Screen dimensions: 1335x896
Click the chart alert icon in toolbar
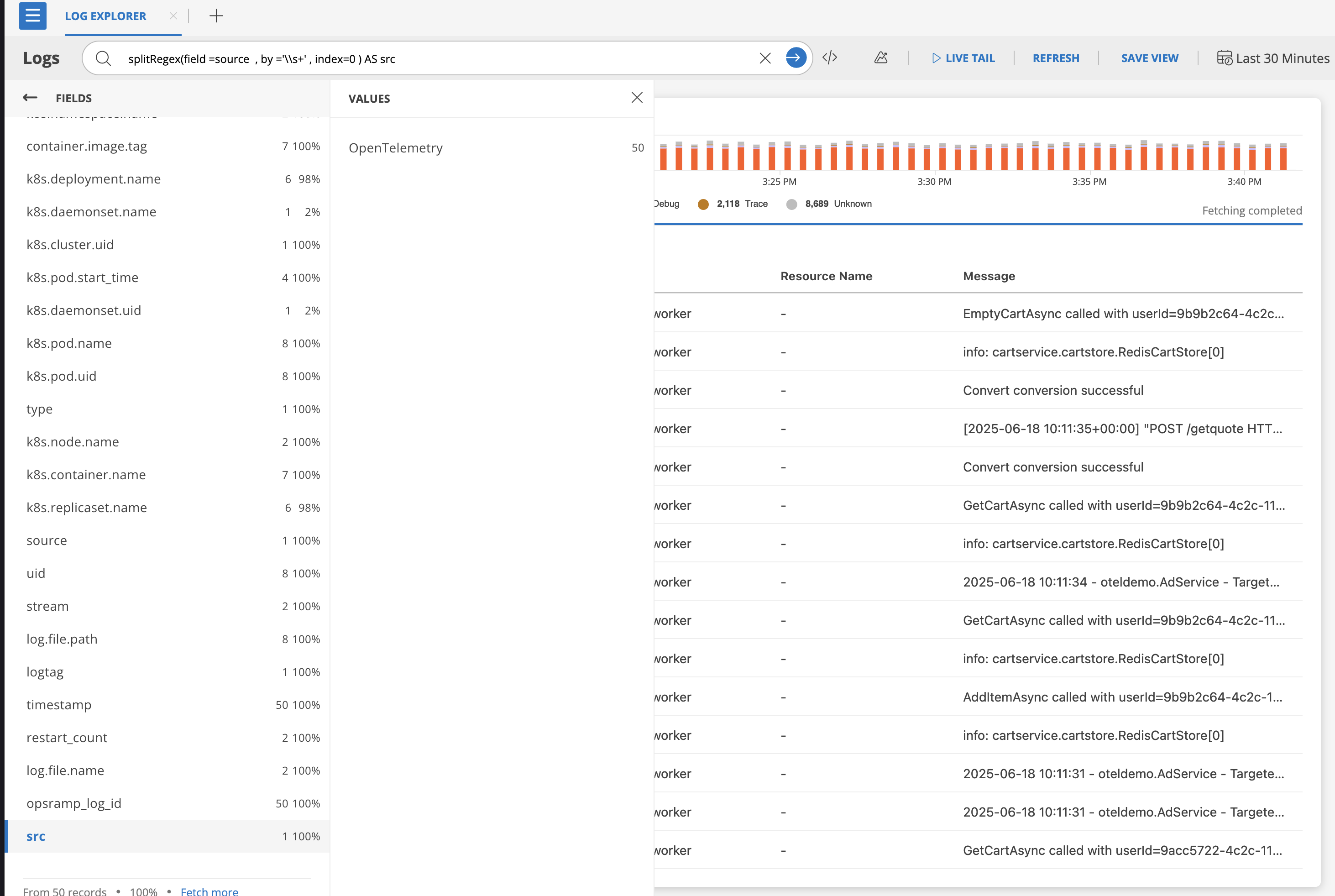click(880, 58)
